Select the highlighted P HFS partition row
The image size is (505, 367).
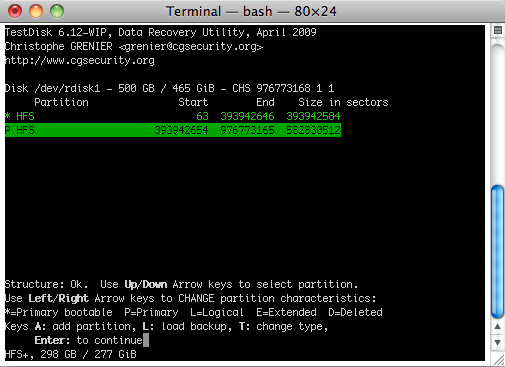click(173, 130)
